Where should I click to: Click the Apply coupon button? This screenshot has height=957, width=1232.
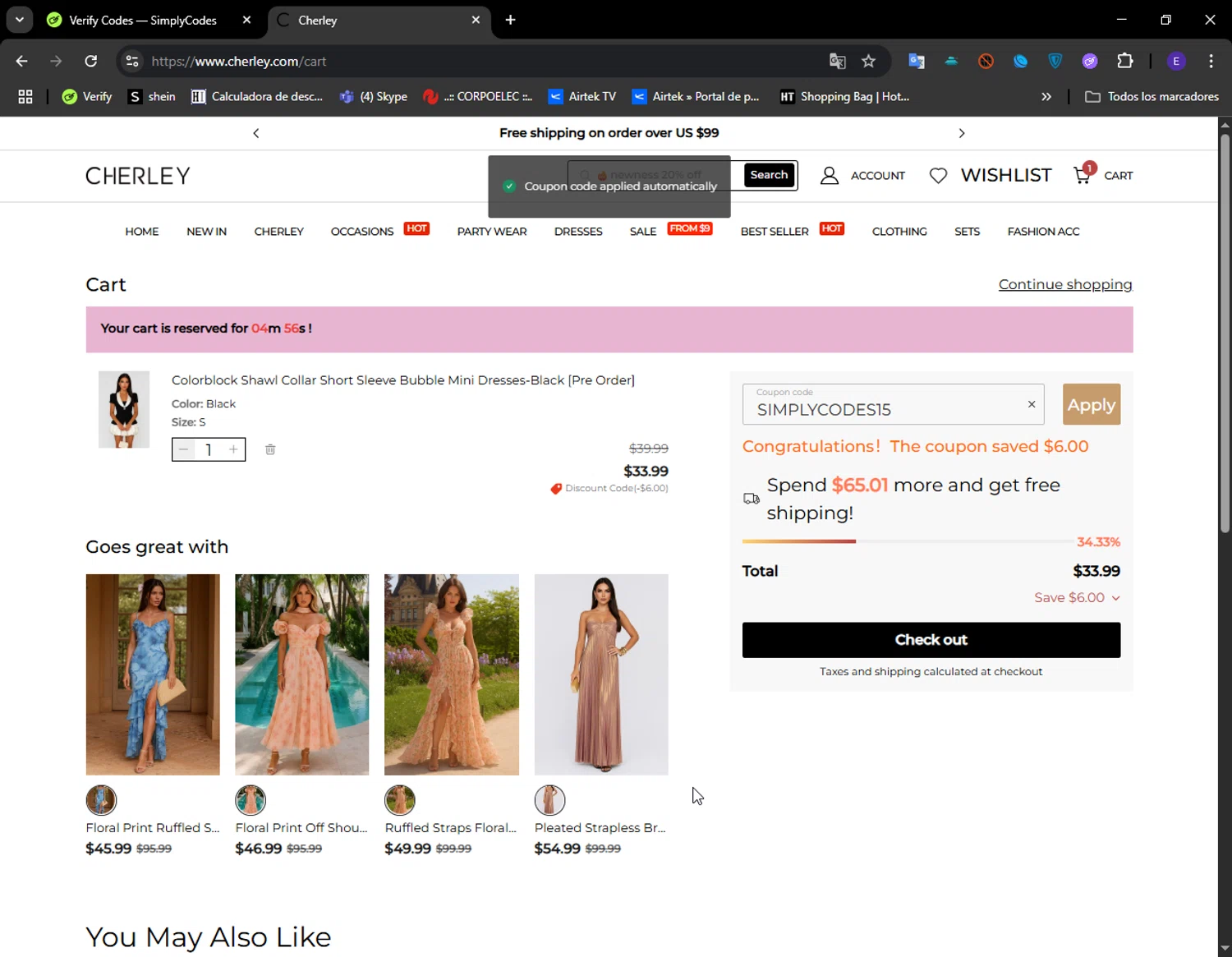coord(1092,404)
